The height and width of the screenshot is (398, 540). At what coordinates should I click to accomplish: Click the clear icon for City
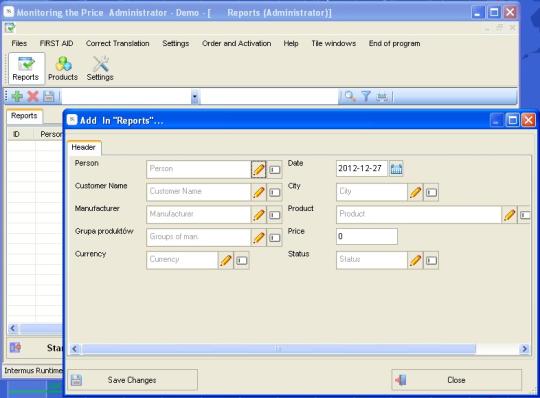click(432, 192)
